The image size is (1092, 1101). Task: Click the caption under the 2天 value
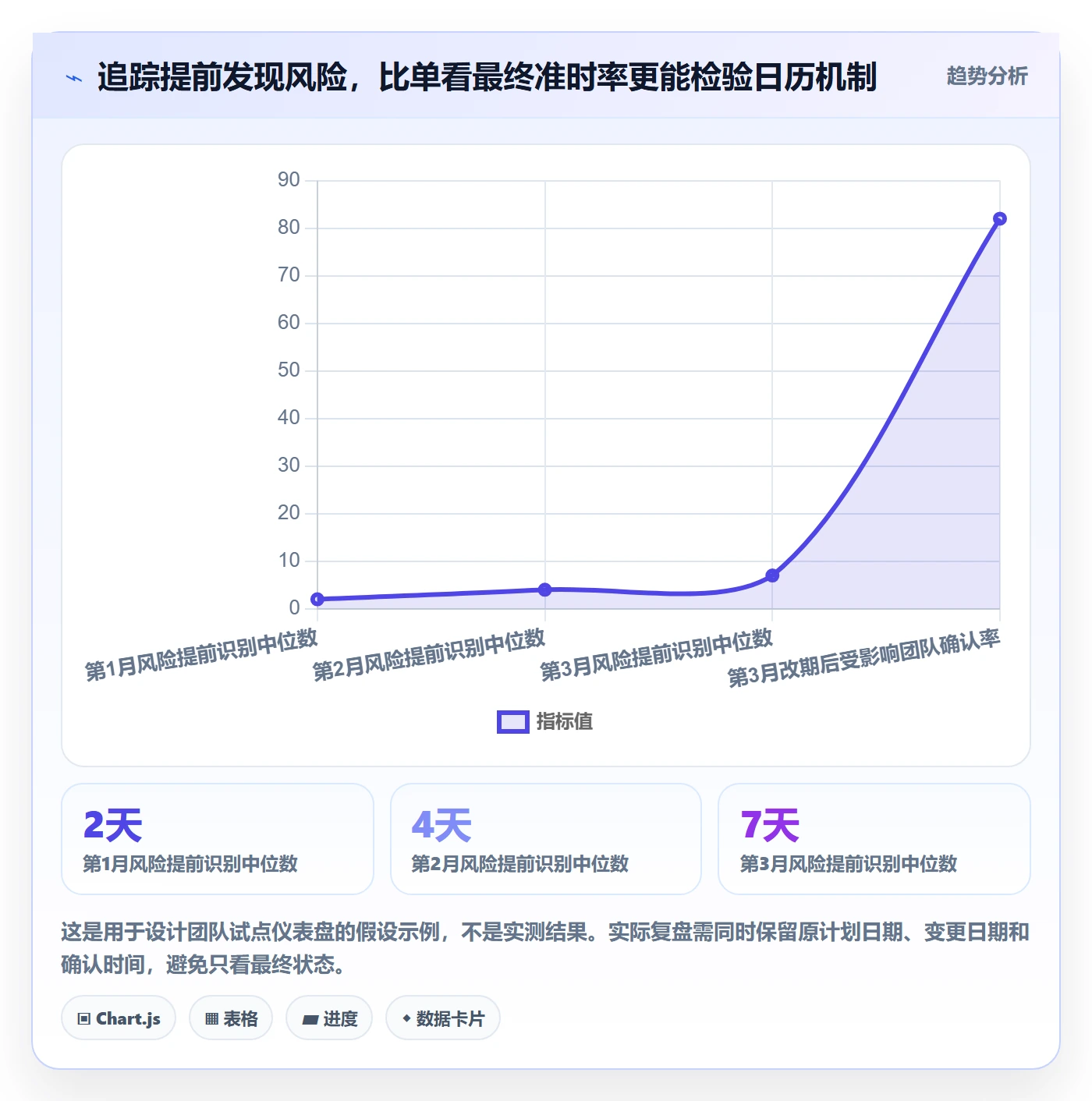tap(190, 864)
